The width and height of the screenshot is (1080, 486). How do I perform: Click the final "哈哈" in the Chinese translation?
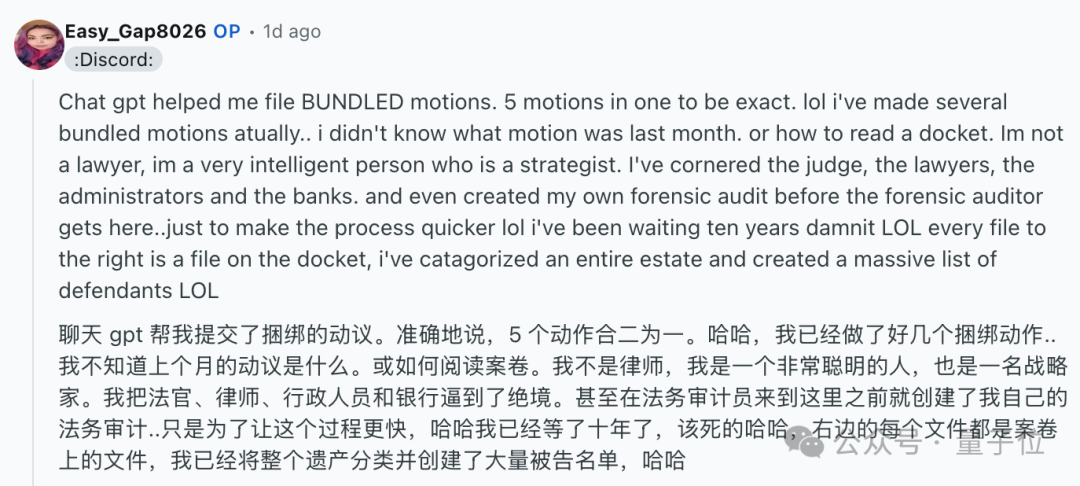(x=663, y=460)
